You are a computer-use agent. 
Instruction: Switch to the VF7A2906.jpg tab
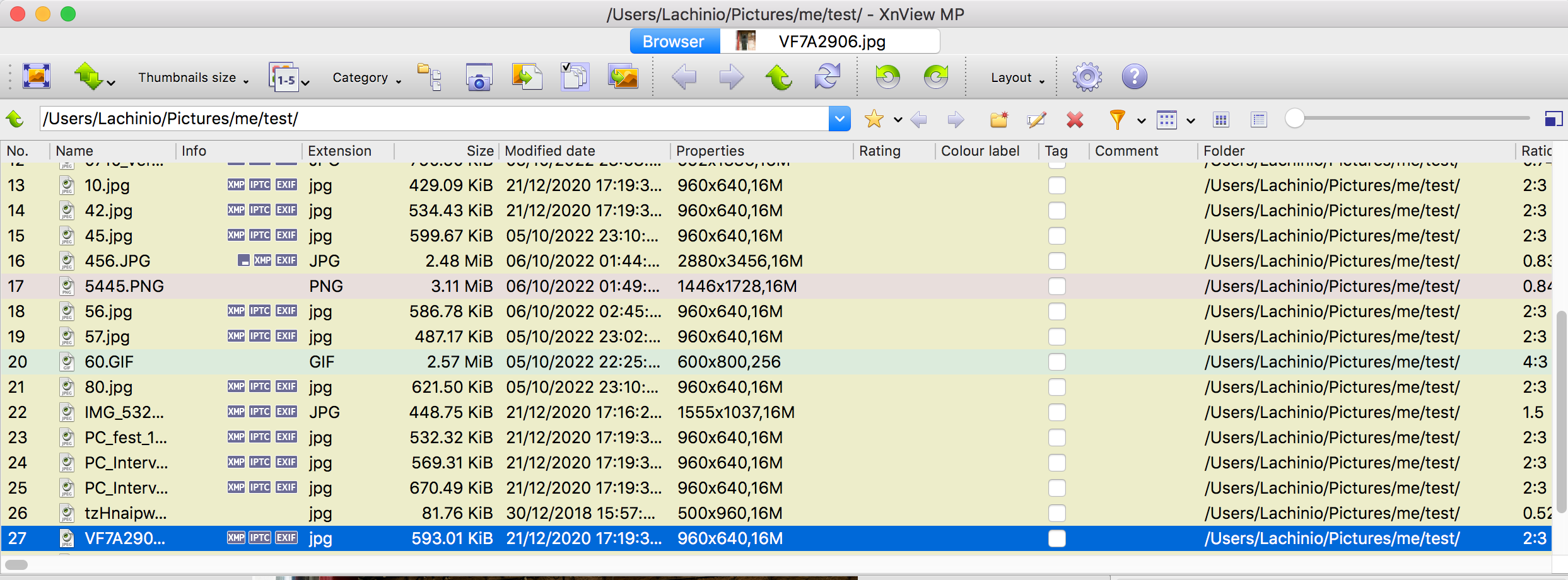pyautogui.click(x=830, y=42)
